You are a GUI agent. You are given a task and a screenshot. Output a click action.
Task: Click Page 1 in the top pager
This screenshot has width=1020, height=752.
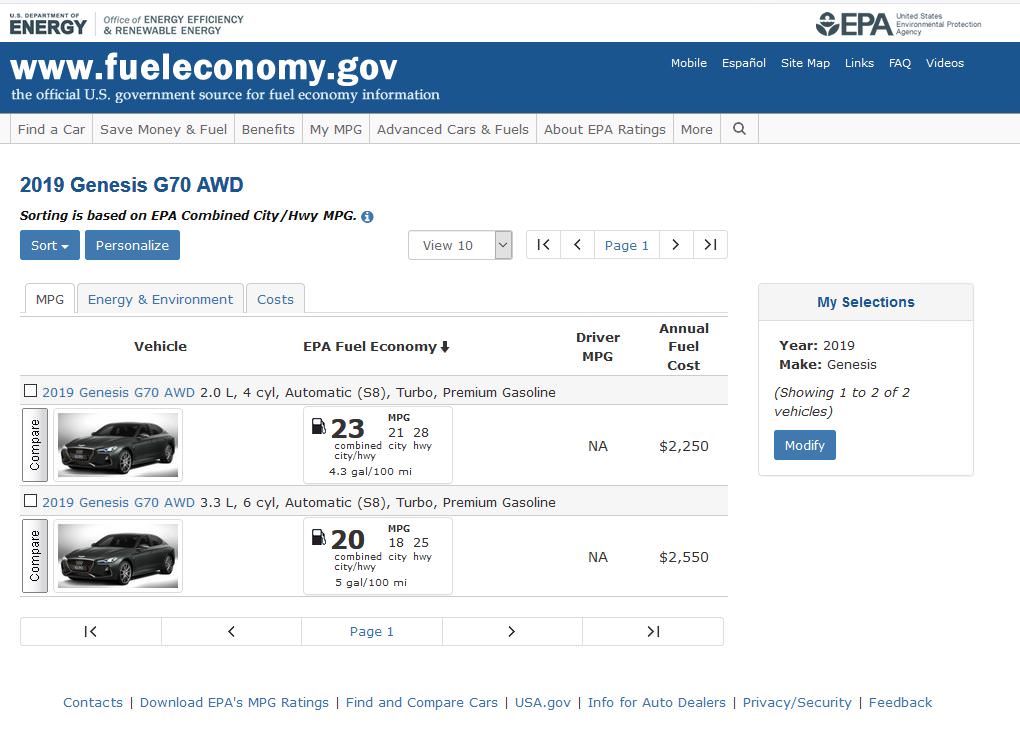click(x=627, y=245)
